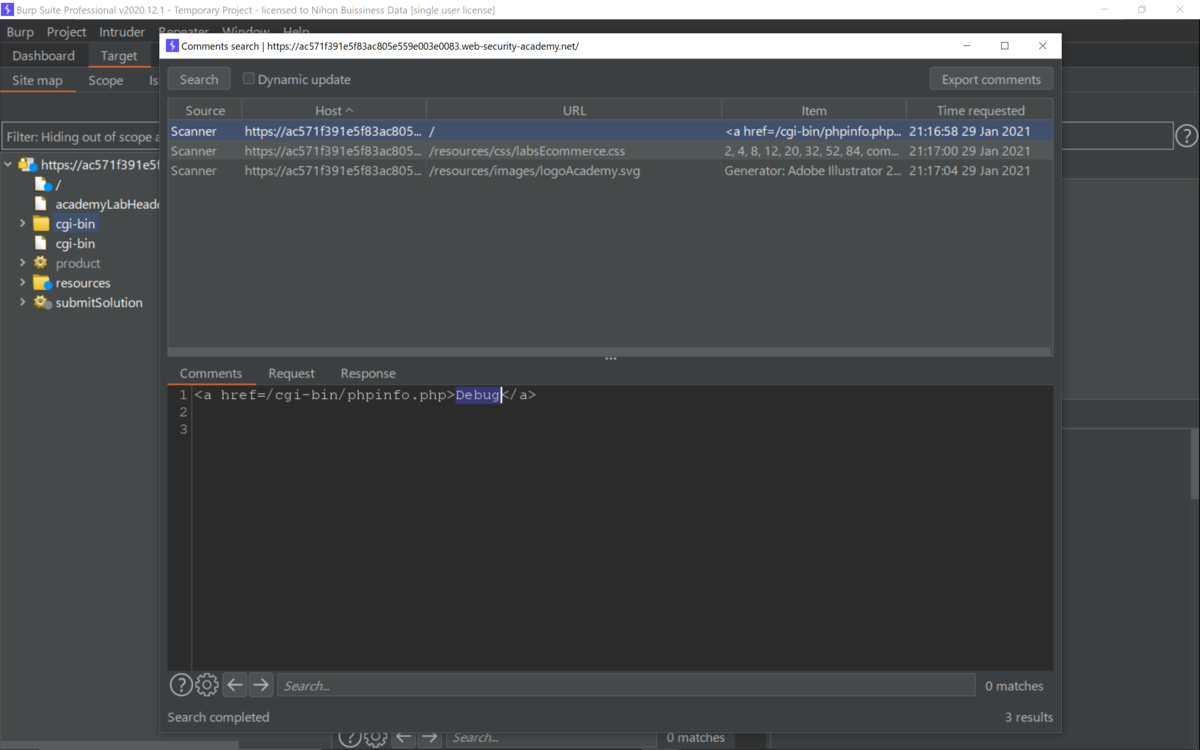Open settings gear in Comments search dialog
Screen dimensions: 1200x750
pos(207,685)
